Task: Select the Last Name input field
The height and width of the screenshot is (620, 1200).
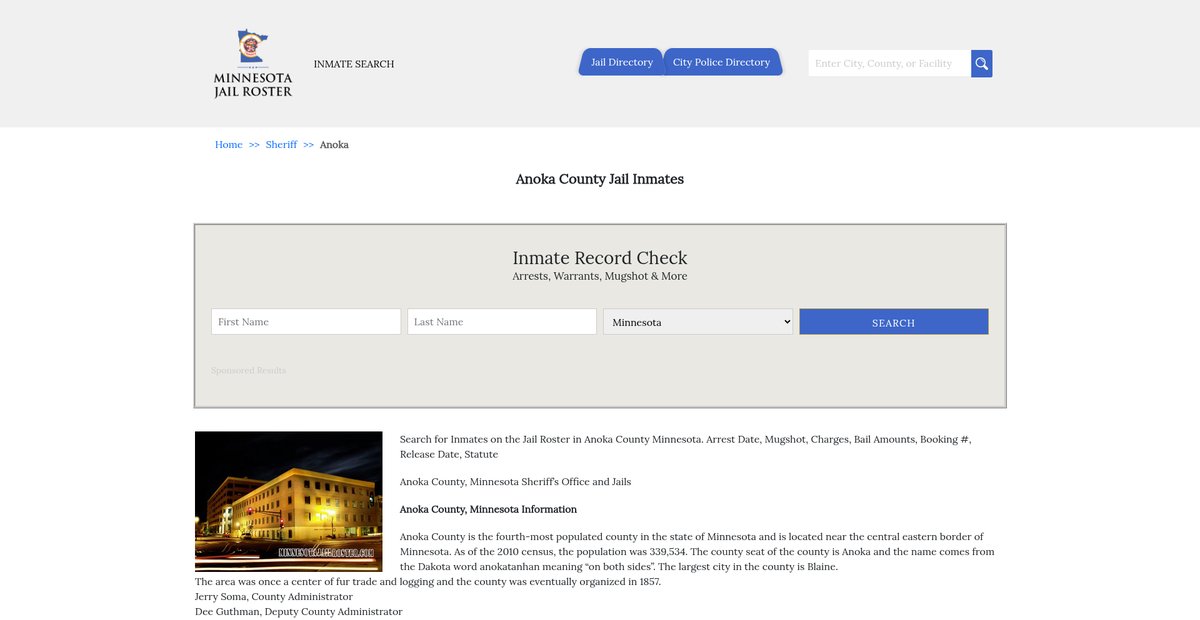Action: coord(502,322)
